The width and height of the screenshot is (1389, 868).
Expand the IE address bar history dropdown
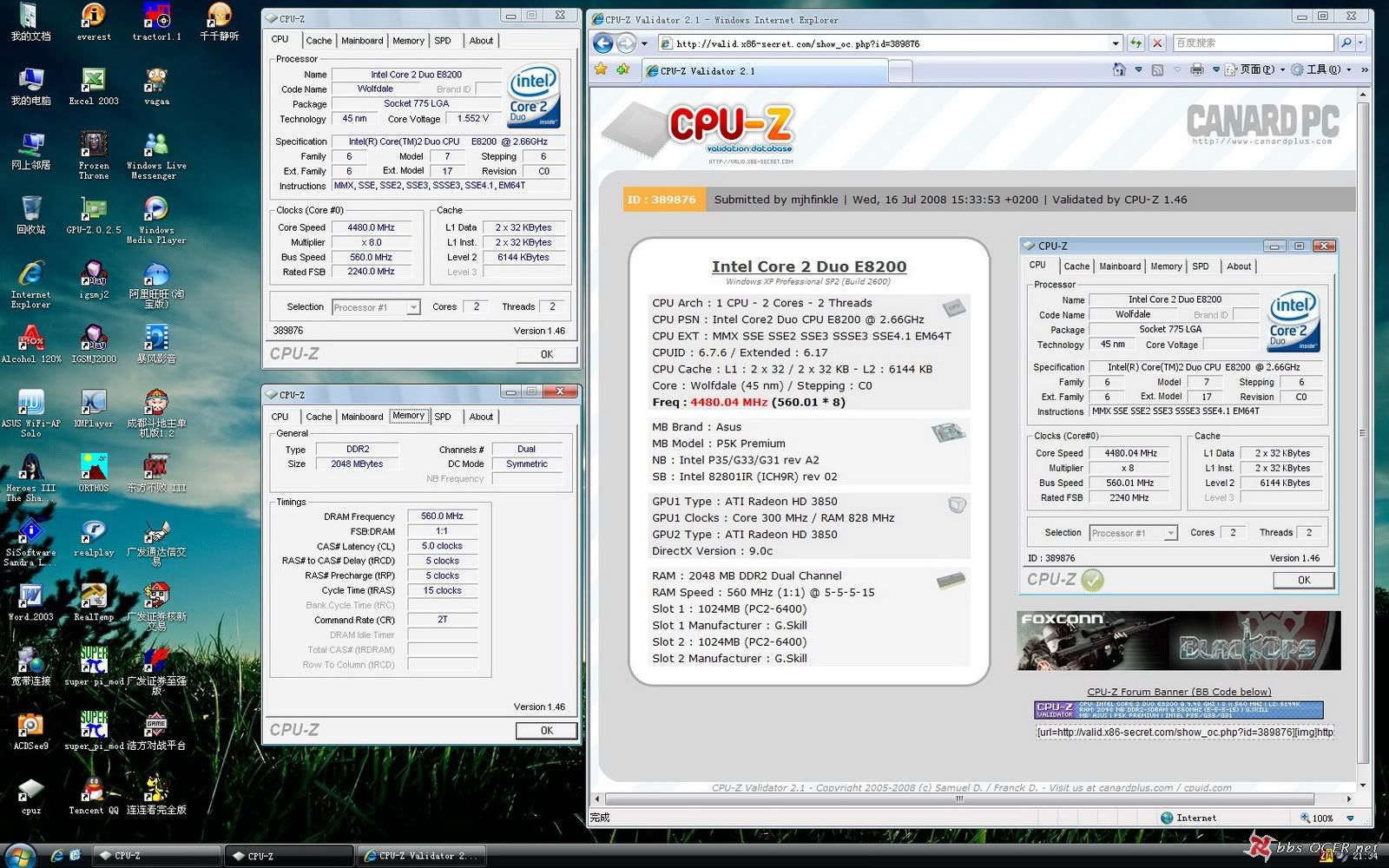1116,43
